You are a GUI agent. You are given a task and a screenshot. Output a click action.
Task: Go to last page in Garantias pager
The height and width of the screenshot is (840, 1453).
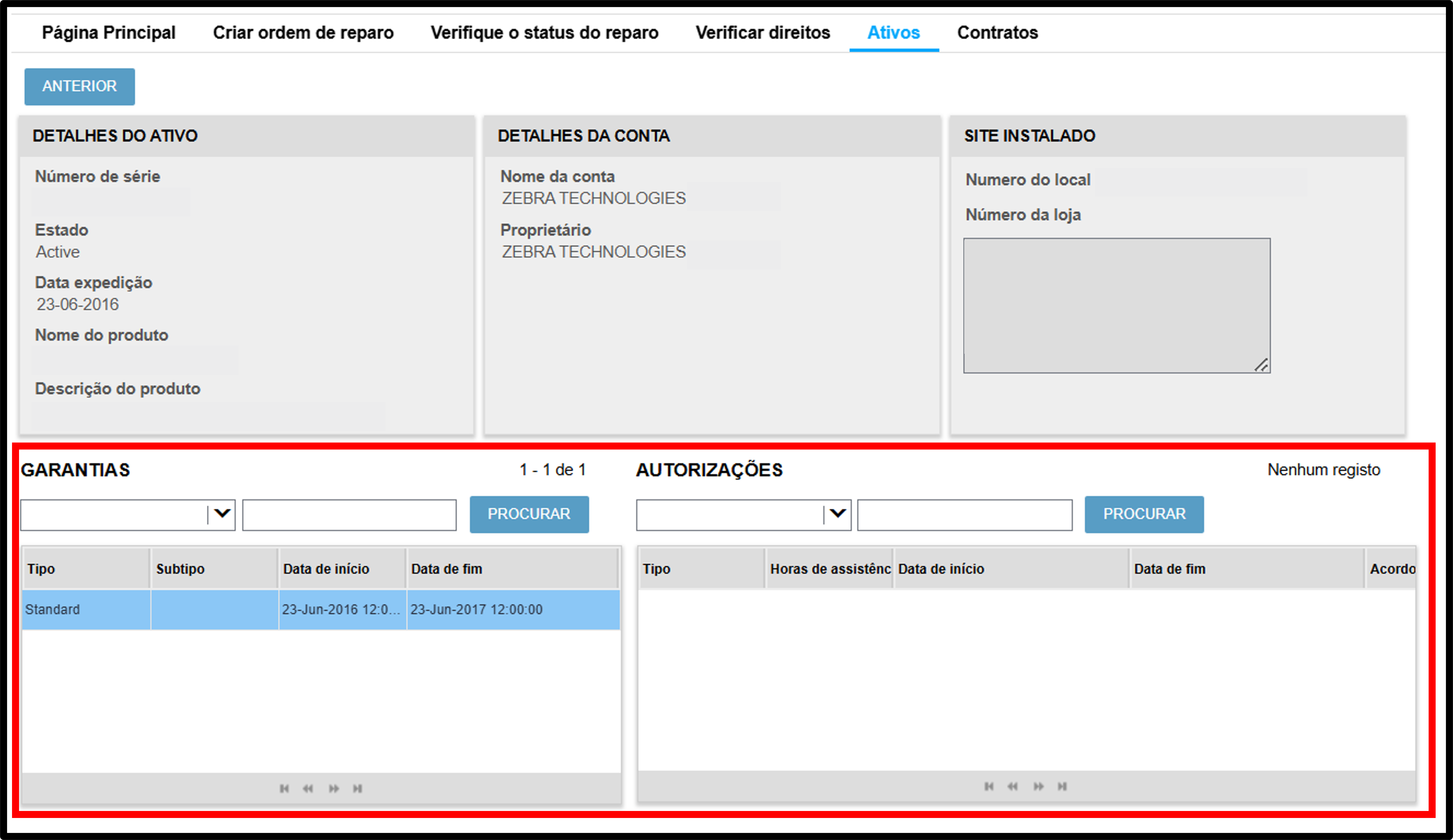[358, 788]
